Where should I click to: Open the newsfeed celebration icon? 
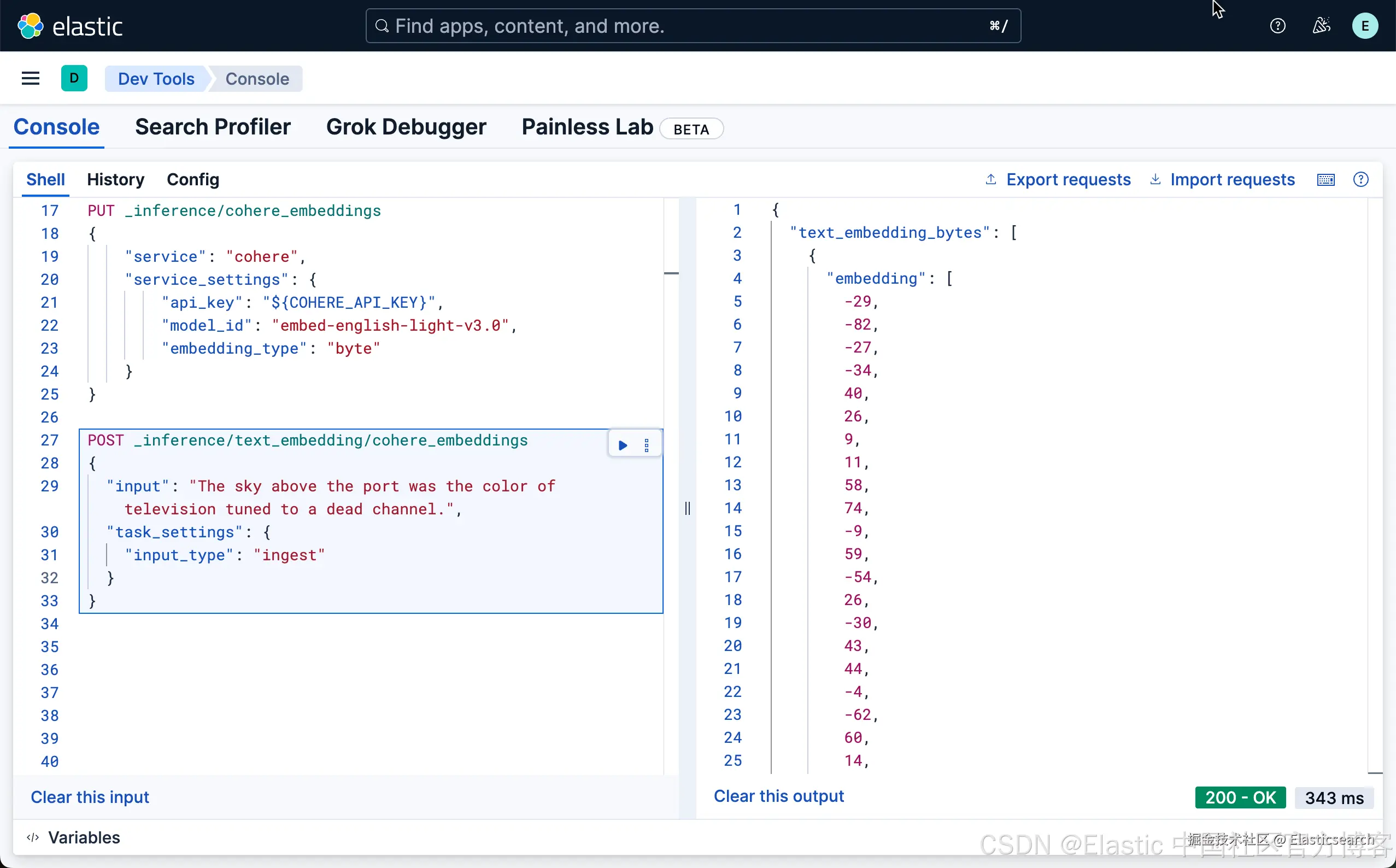1321,26
